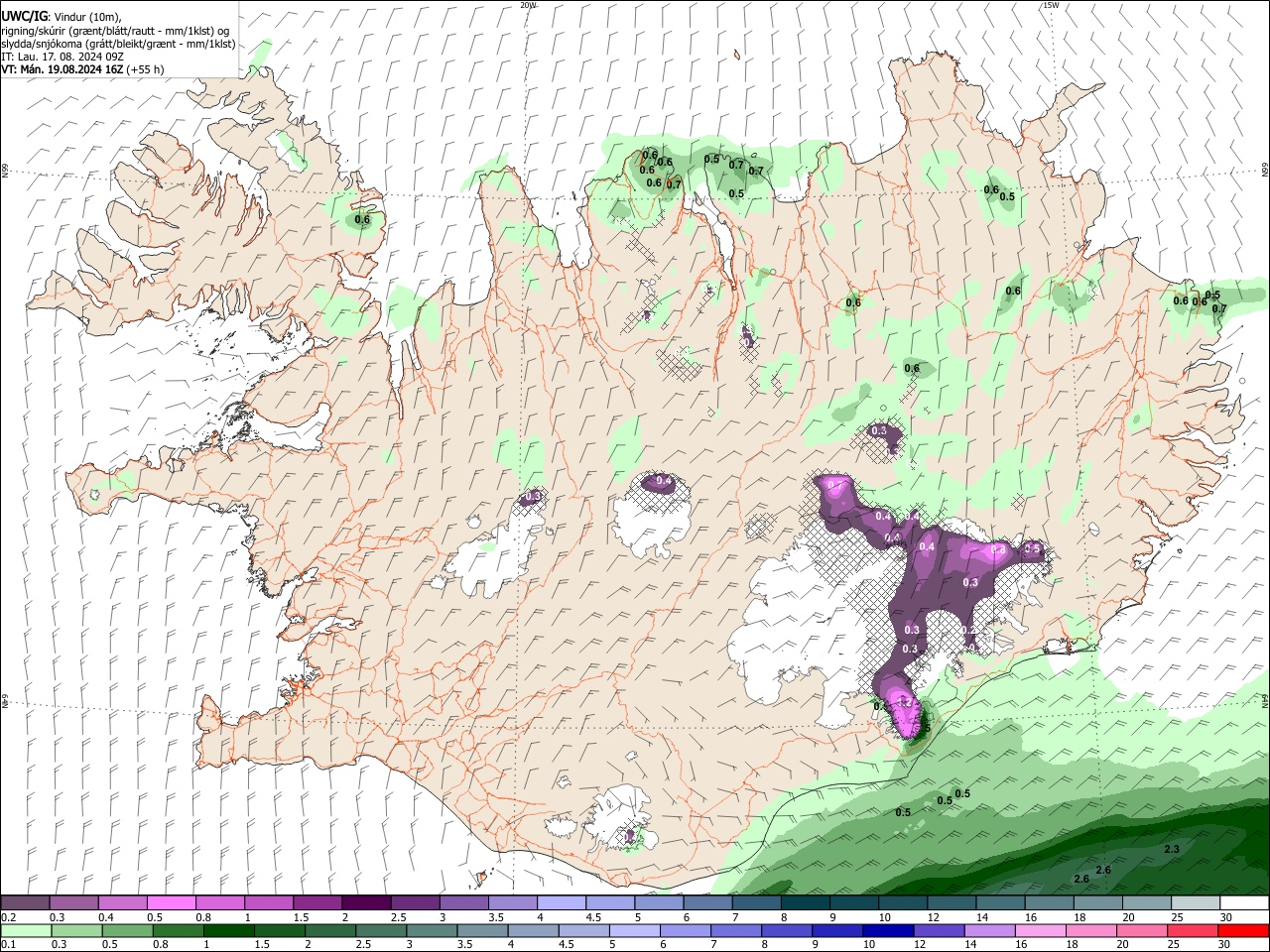Viewport: 1270px width, 952px height.
Task: Select the deep blue 10–12 rain legend swatch
Action: click(887, 930)
